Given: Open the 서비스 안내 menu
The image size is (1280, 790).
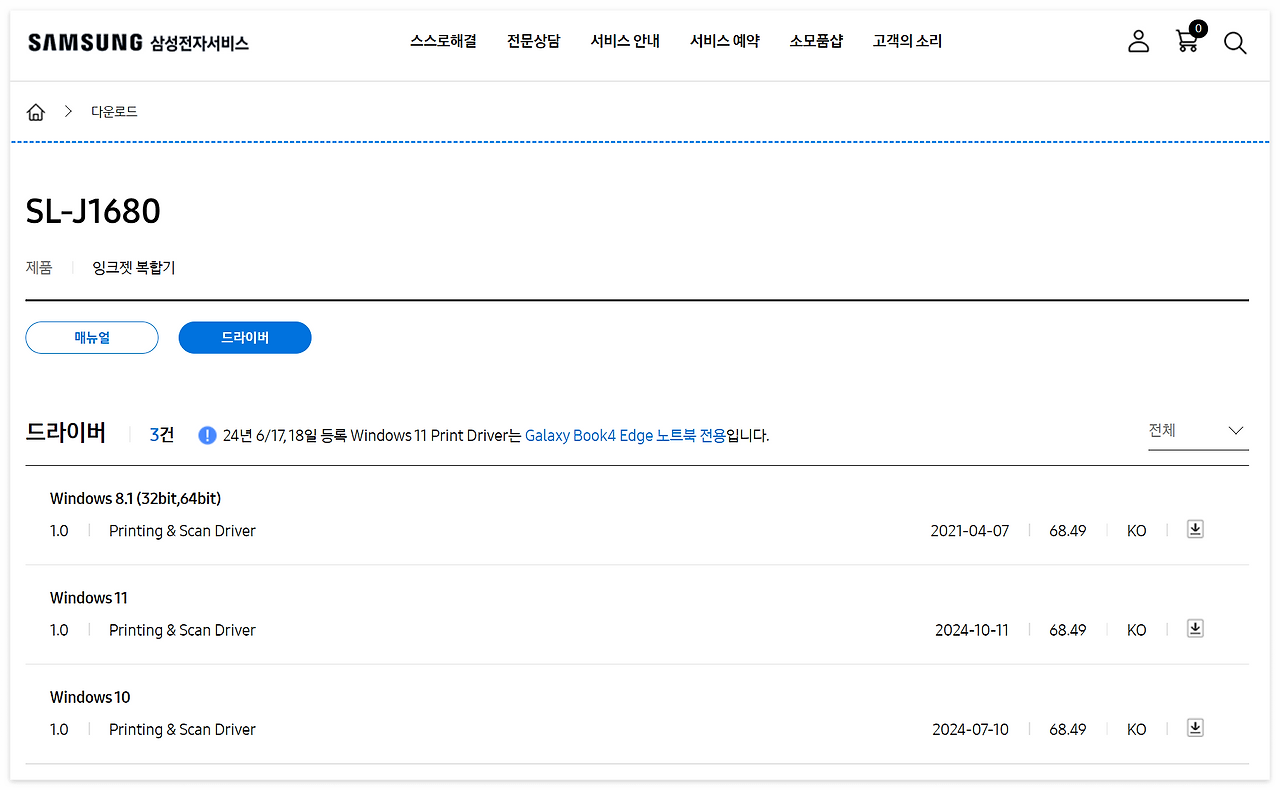Looking at the screenshot, I should pos(625,41).
